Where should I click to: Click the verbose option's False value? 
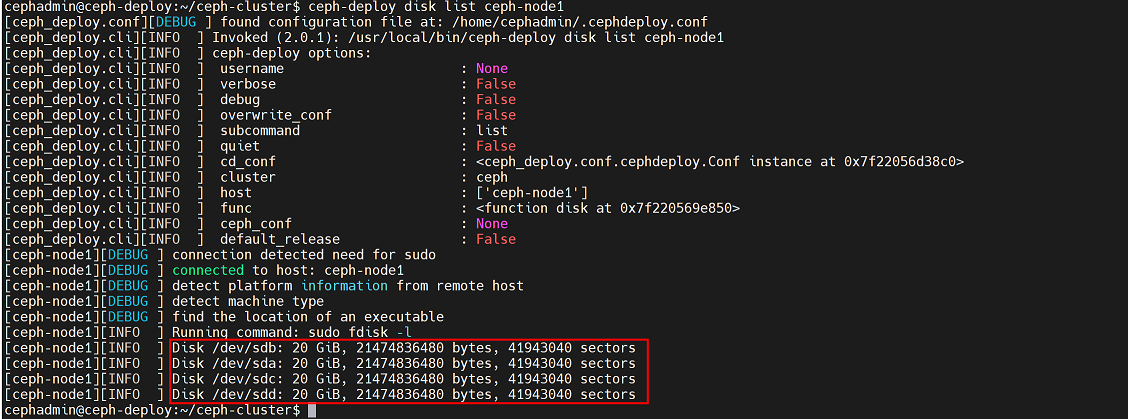(x=496, y=84)
